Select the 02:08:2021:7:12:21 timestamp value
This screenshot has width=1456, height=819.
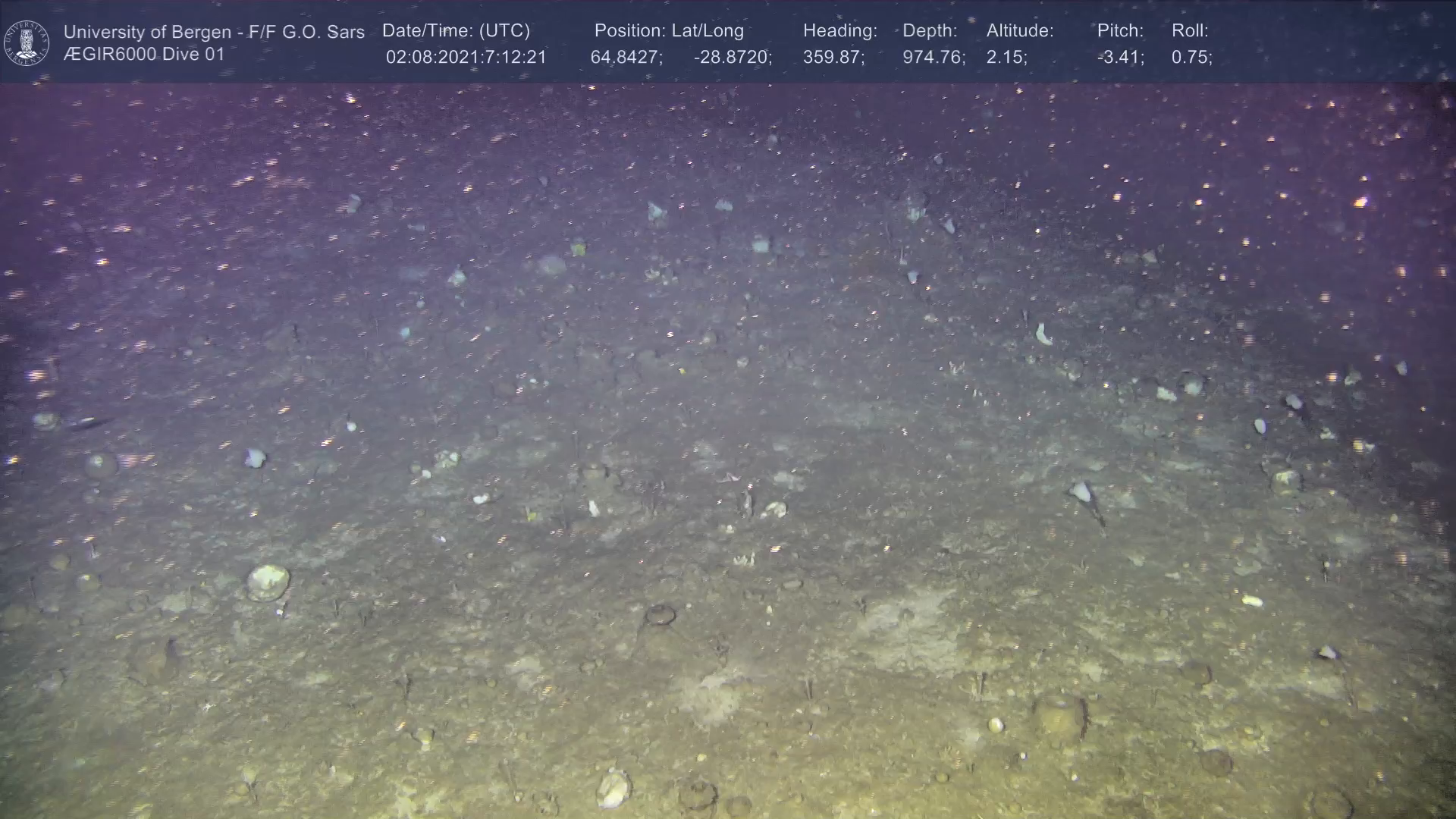(x=466, y=58)
